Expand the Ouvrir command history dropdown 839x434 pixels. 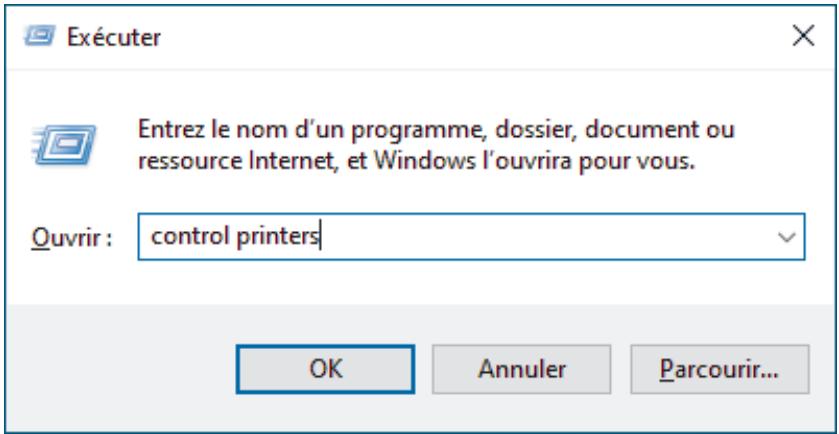(786, 240)
